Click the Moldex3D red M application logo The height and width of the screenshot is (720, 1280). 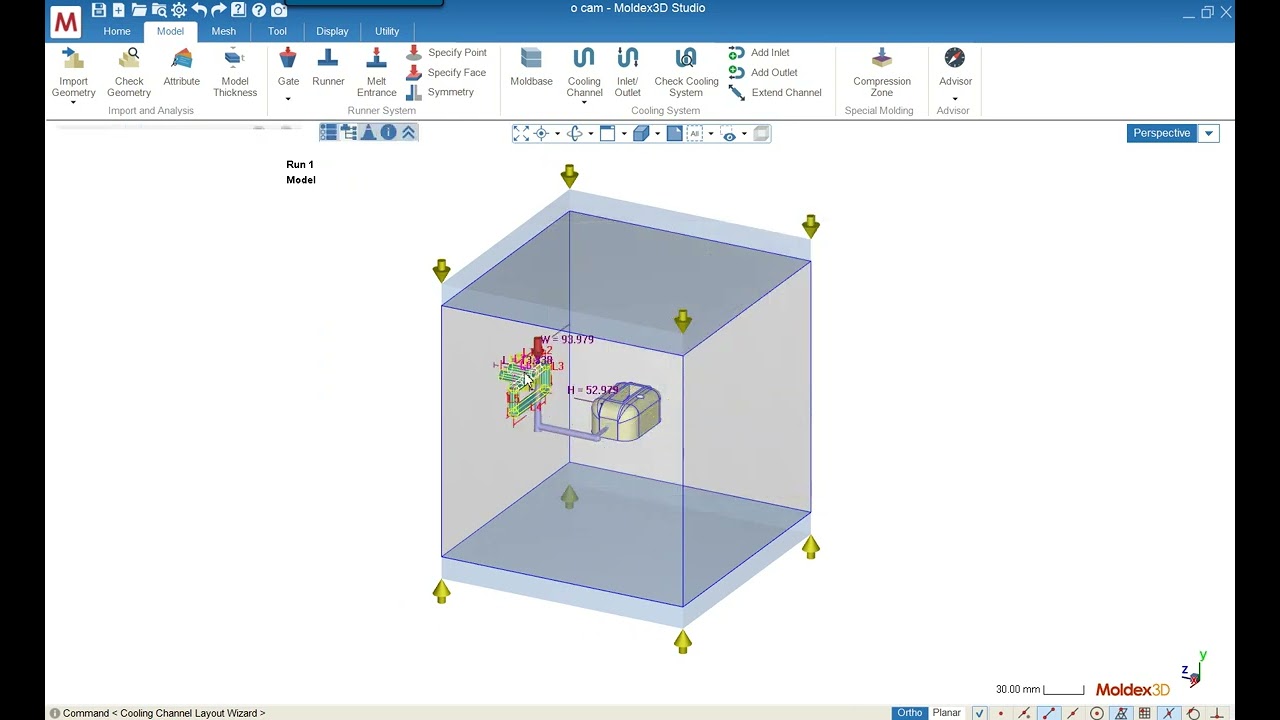pyautogui.click(x=66, y=21)
